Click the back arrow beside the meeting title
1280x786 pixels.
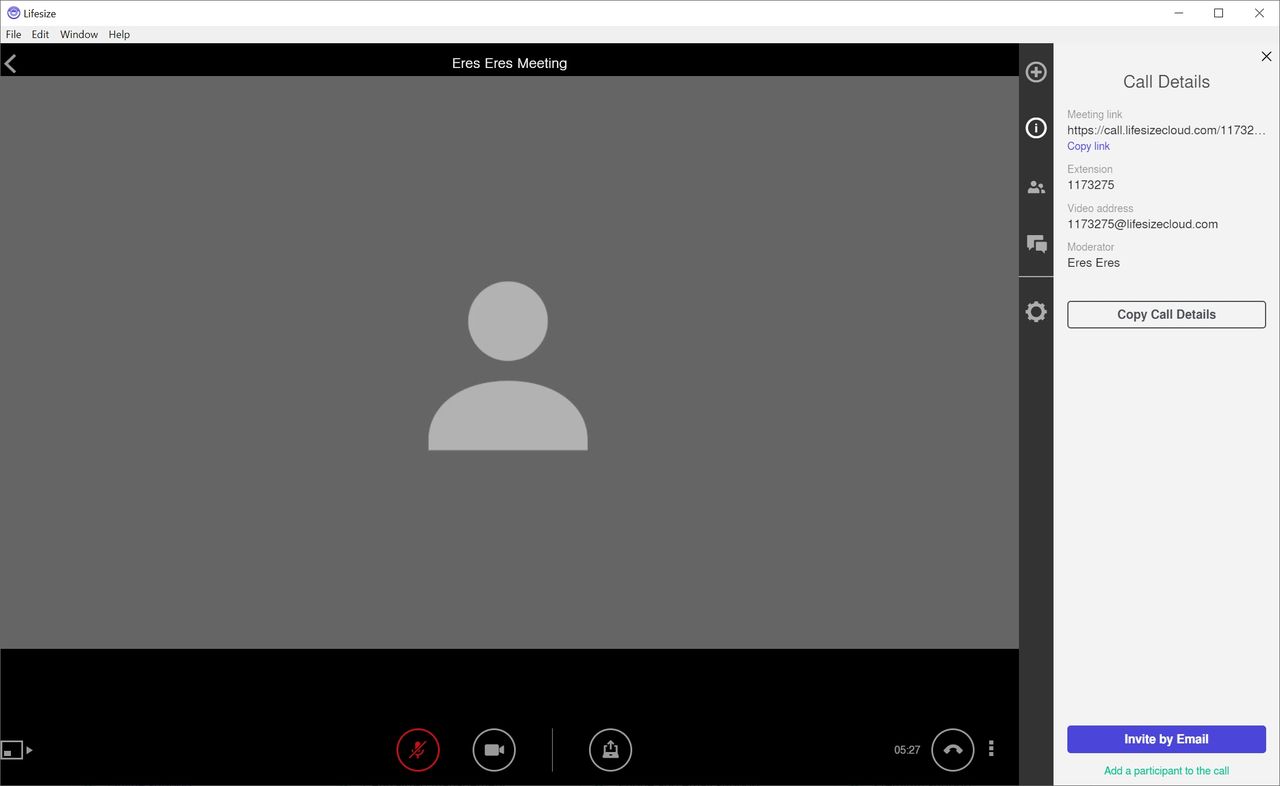coord(11,64)
